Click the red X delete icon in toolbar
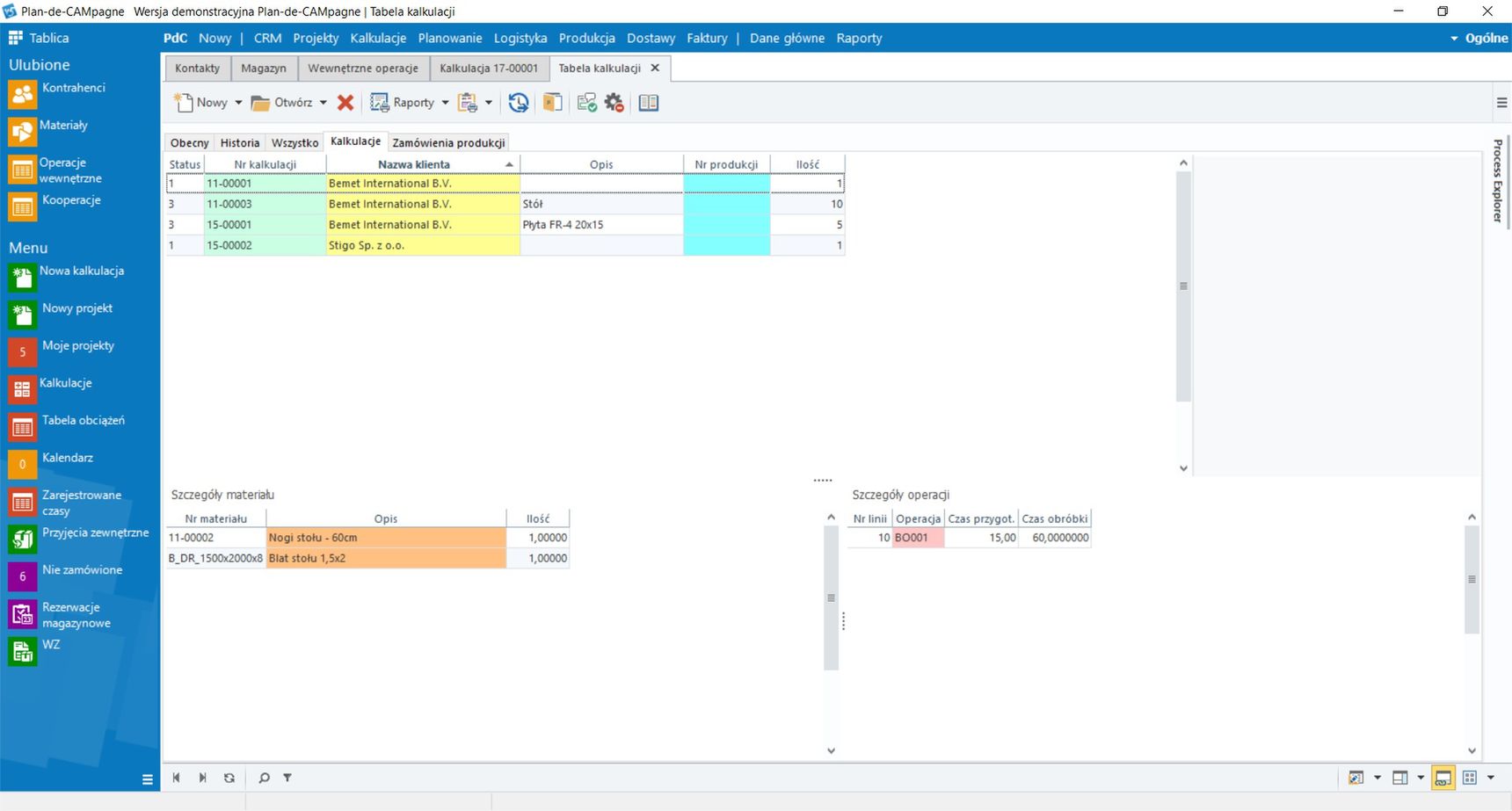Viewport: 1512px width, 811px height. tap(345, 103)
